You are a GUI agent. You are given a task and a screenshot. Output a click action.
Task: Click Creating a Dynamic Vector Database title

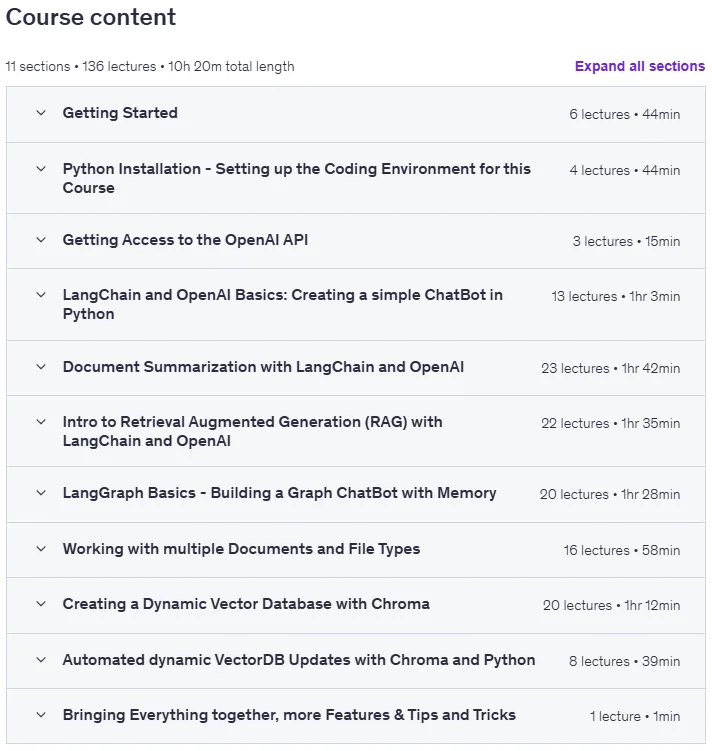[246, 604]
